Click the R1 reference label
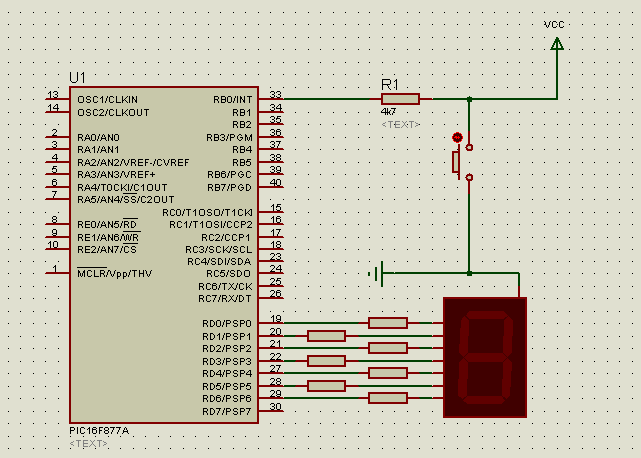This screenshot has height=458, width=641. coord(390,85)
